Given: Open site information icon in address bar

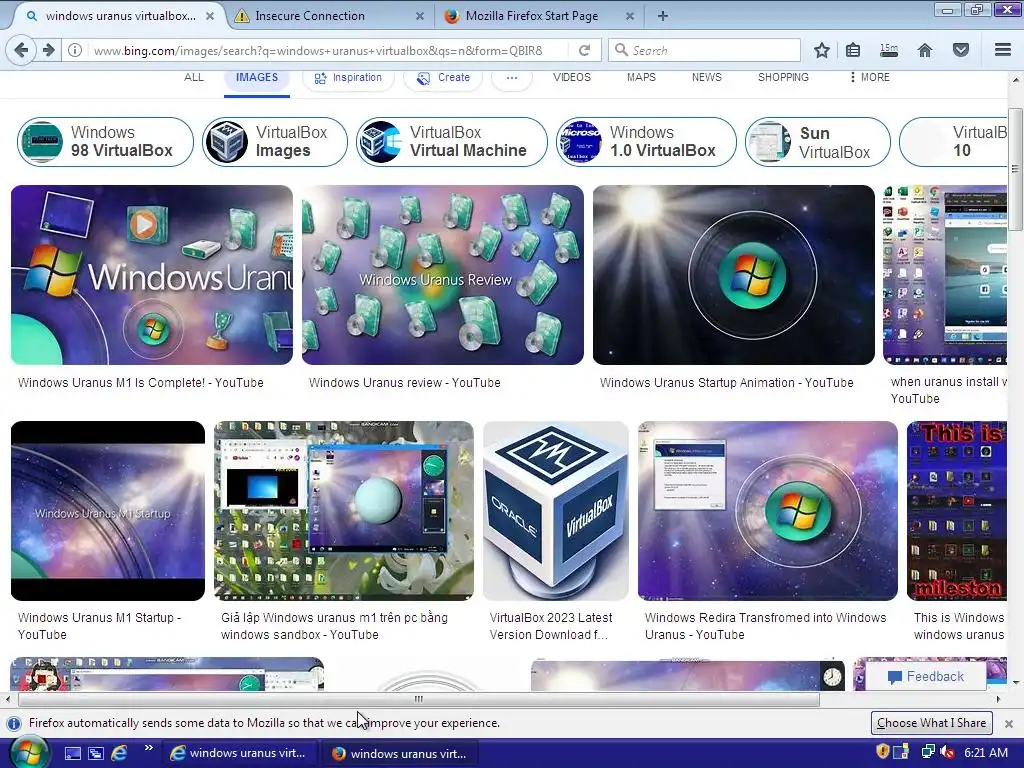Looking at the screenshot, I should tap(75, 50).
